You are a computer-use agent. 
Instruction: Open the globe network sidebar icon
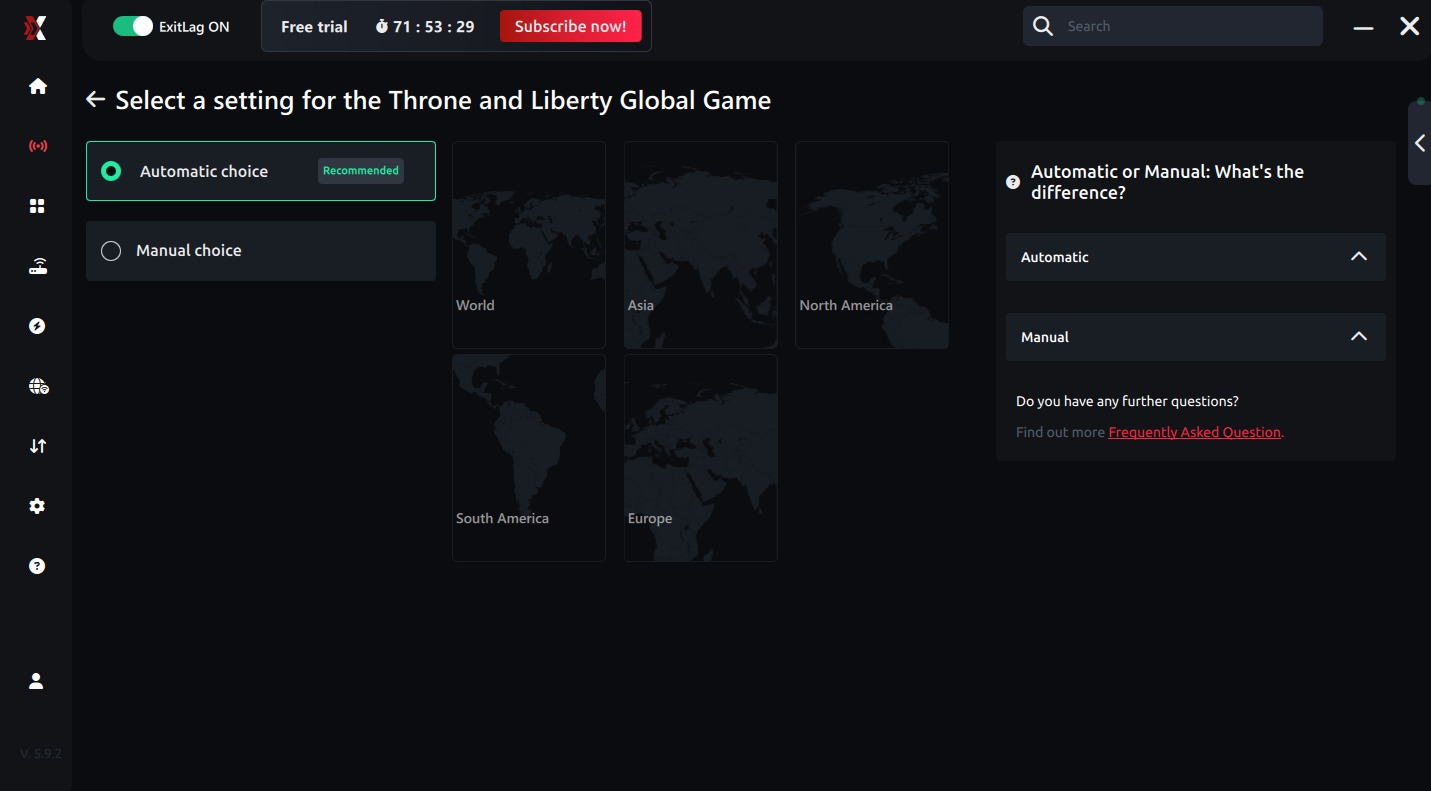point(38,386)
